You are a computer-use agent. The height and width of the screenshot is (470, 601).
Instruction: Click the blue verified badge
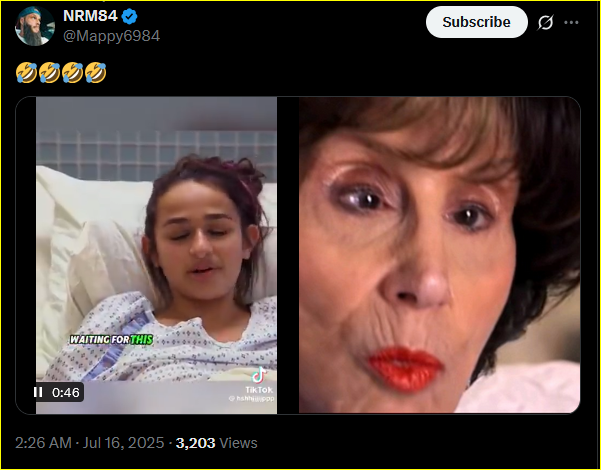pos(129,16)
